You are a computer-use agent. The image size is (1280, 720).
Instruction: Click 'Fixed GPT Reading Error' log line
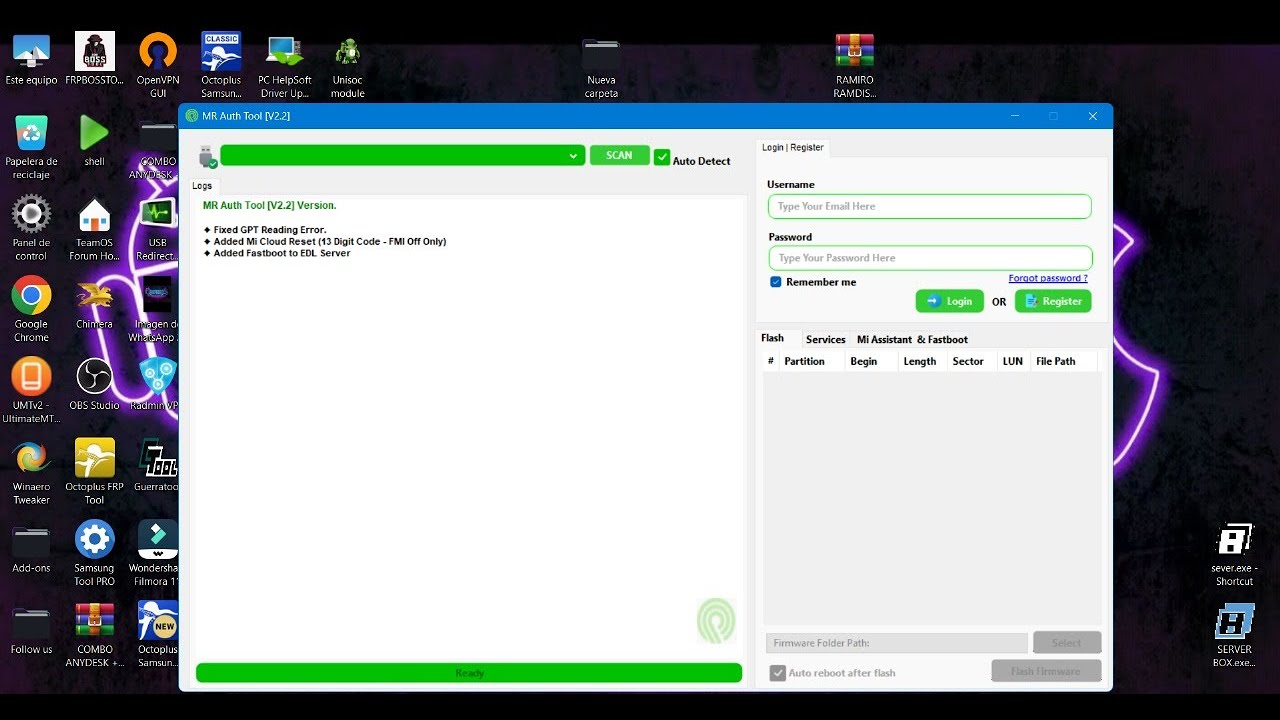tap(265, 230)
